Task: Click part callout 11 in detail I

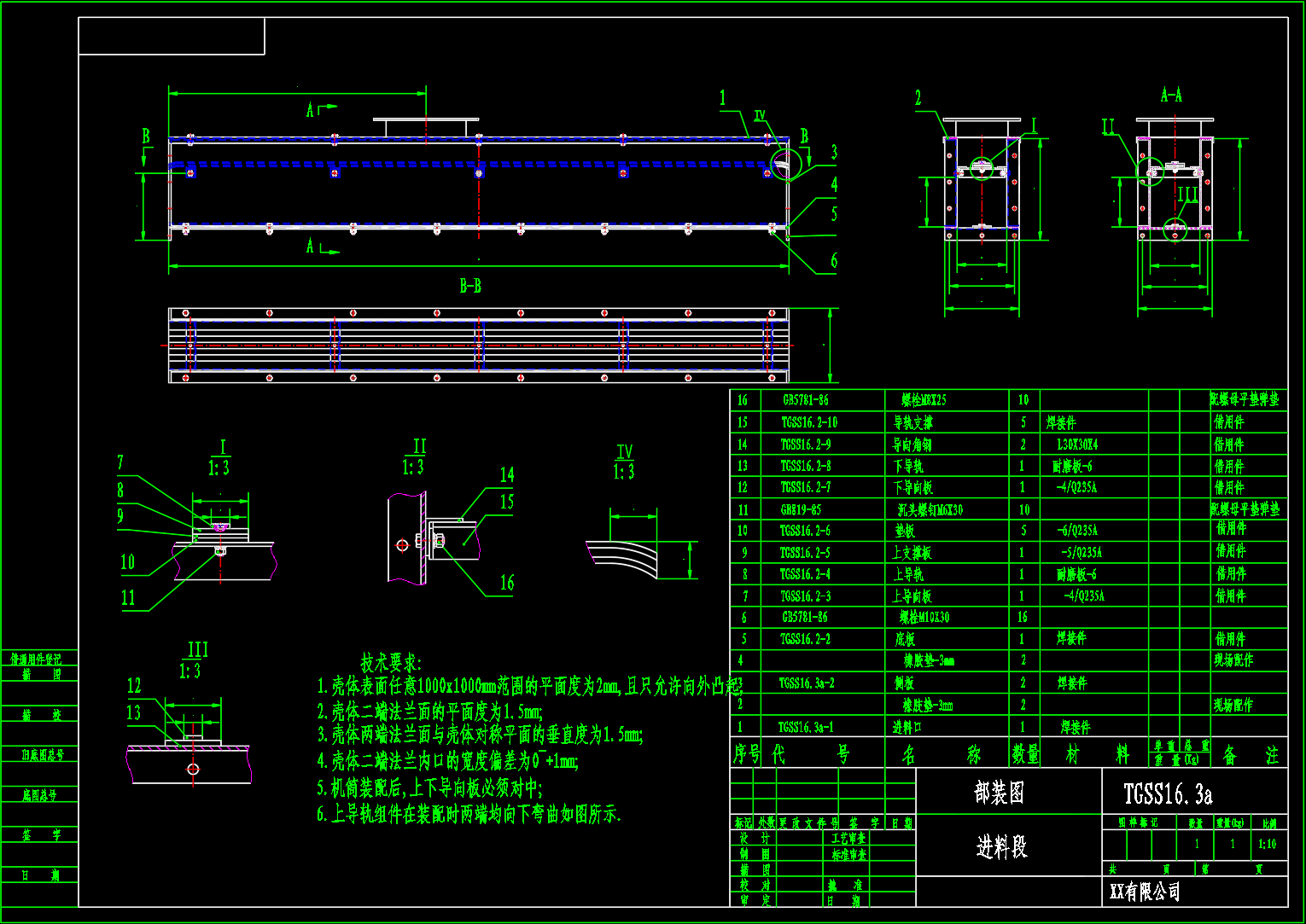Action: (x=128, y=598)
